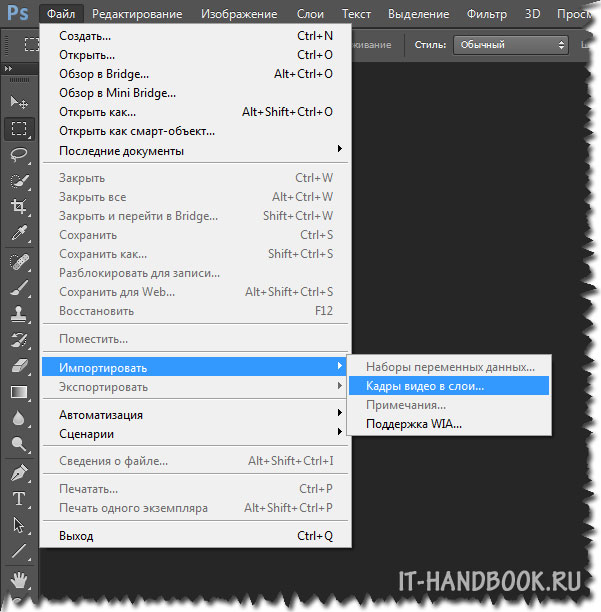
Task: Choose Выход to quit Photoshop
Action: [x=195, y=536]
